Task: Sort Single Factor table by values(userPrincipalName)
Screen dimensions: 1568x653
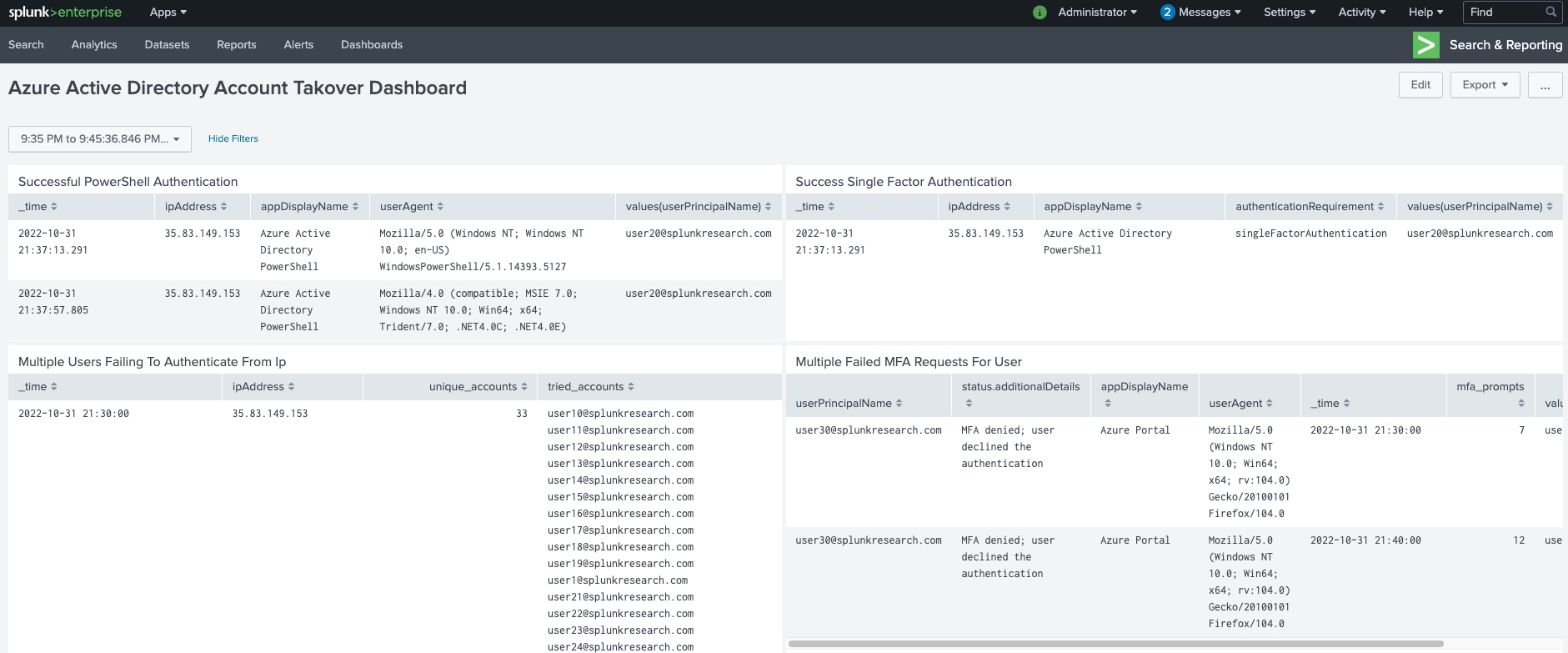Action: tap(1480, 207)
